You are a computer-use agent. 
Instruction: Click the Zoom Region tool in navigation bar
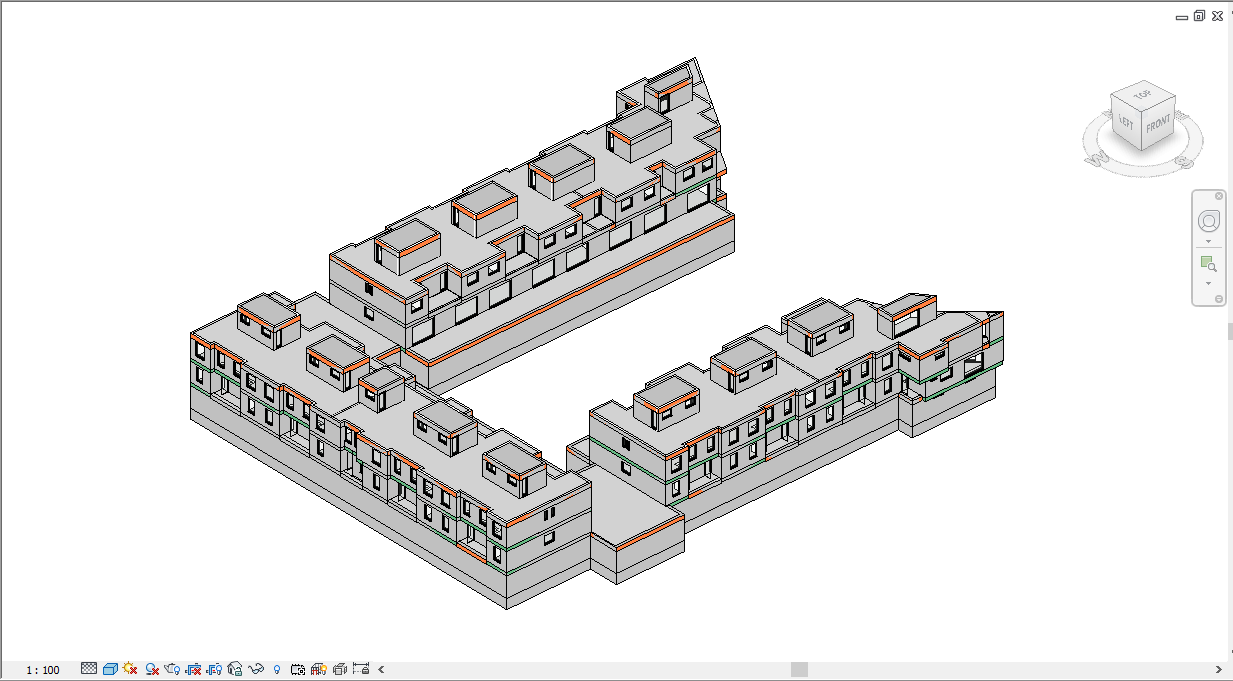pos(1209,265)
